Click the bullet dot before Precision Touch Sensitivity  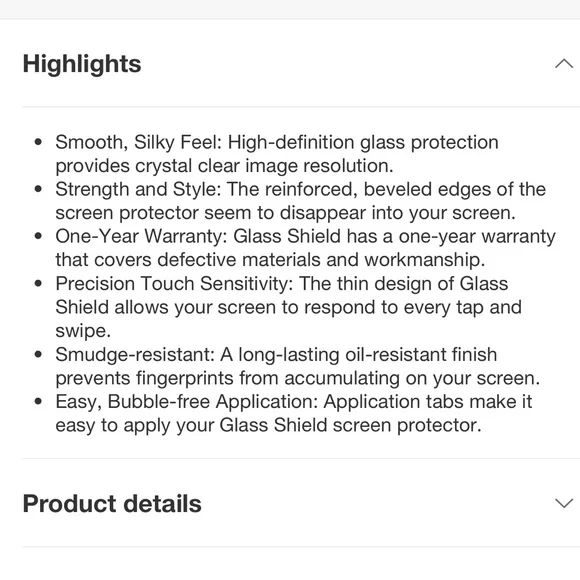(38, 283)
